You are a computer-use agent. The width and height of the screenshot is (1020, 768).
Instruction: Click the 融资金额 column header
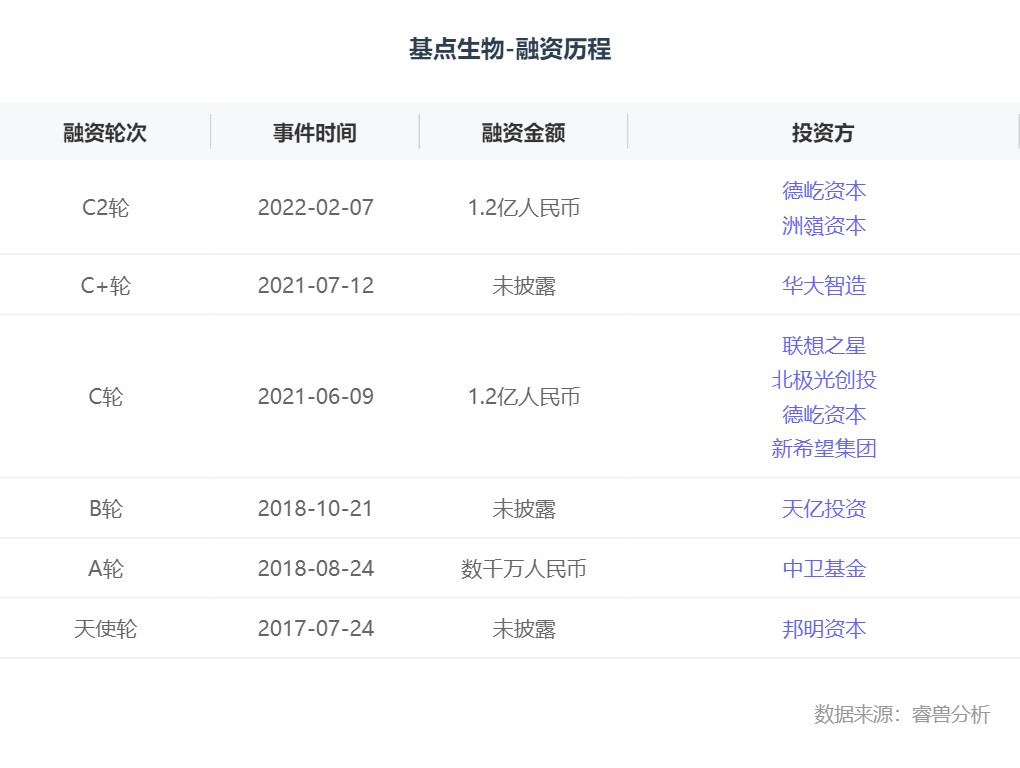[x=524, y=133]
